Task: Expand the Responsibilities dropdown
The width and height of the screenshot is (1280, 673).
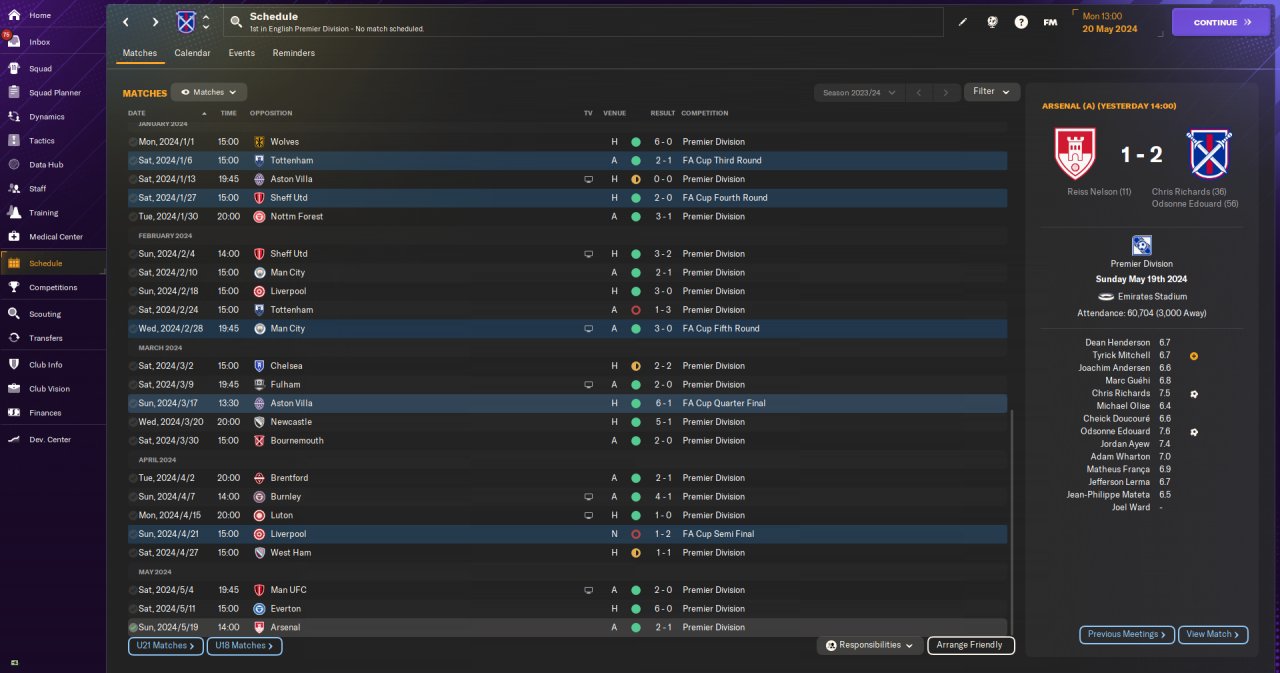Action: [869, 645]
